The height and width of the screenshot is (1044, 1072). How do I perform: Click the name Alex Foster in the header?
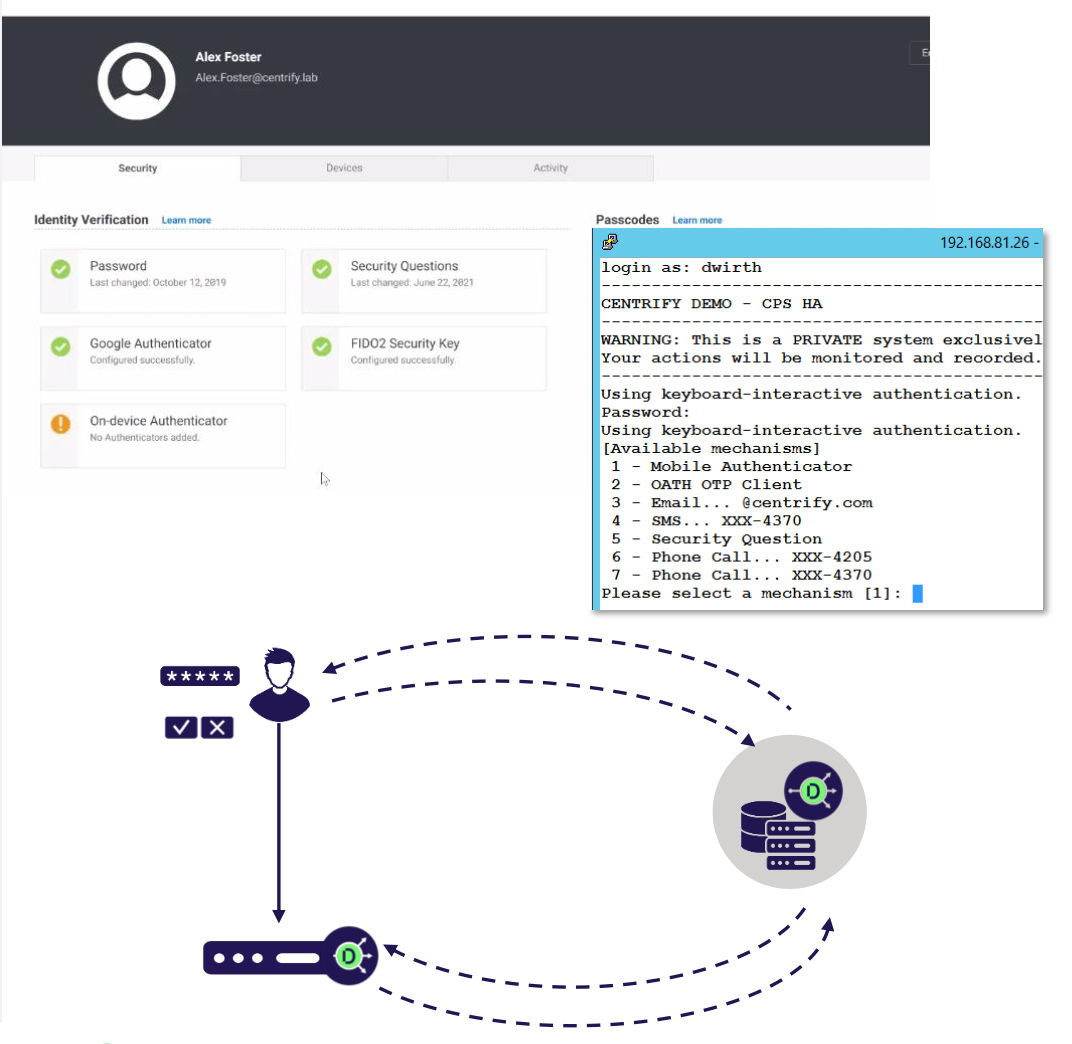click(228, 57)
